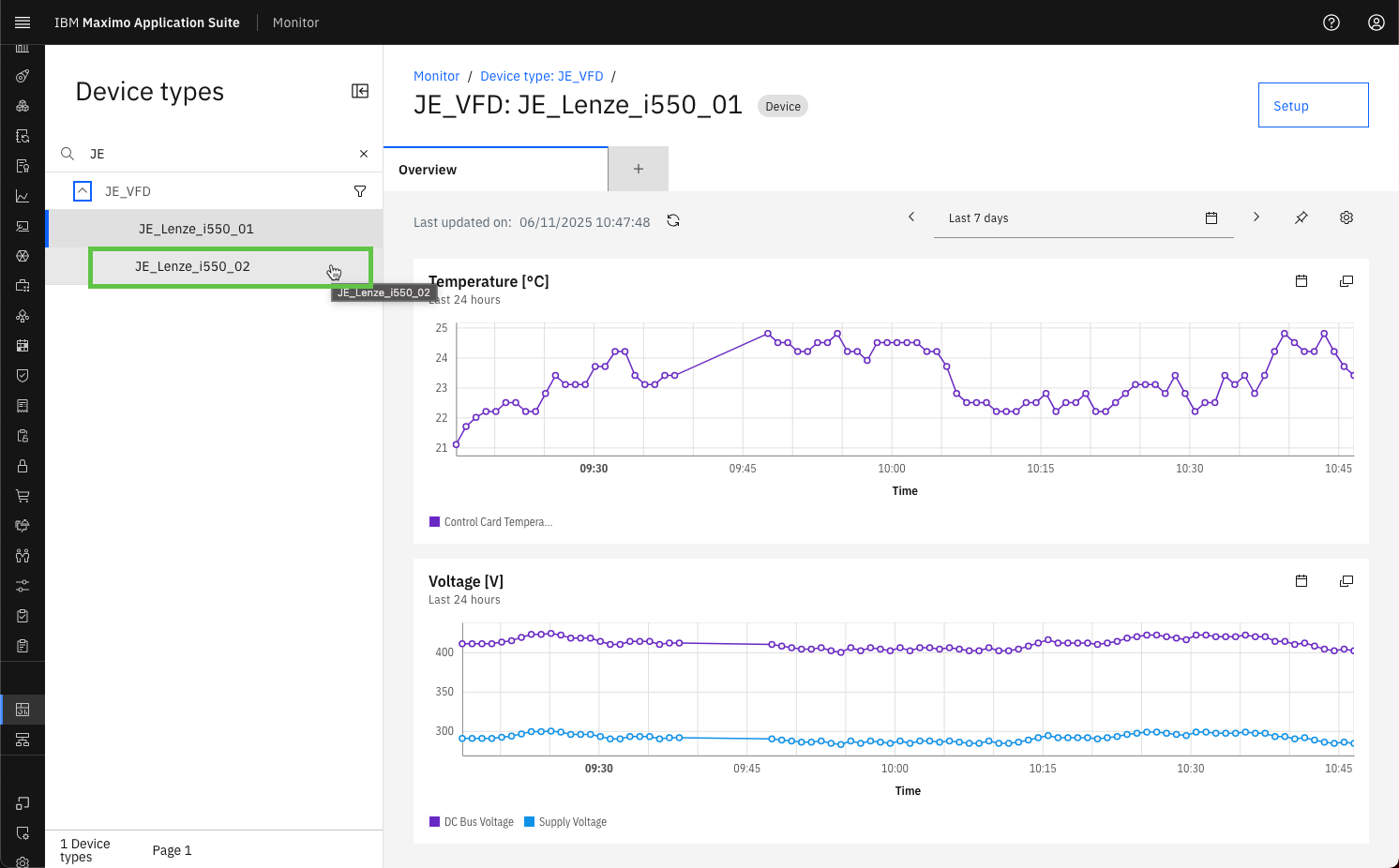This screenshot has width=1399, height=868.
Task: Toggle Control Card Temperature legend swatch
Action: pyautogui.click(x=434, y=522)
